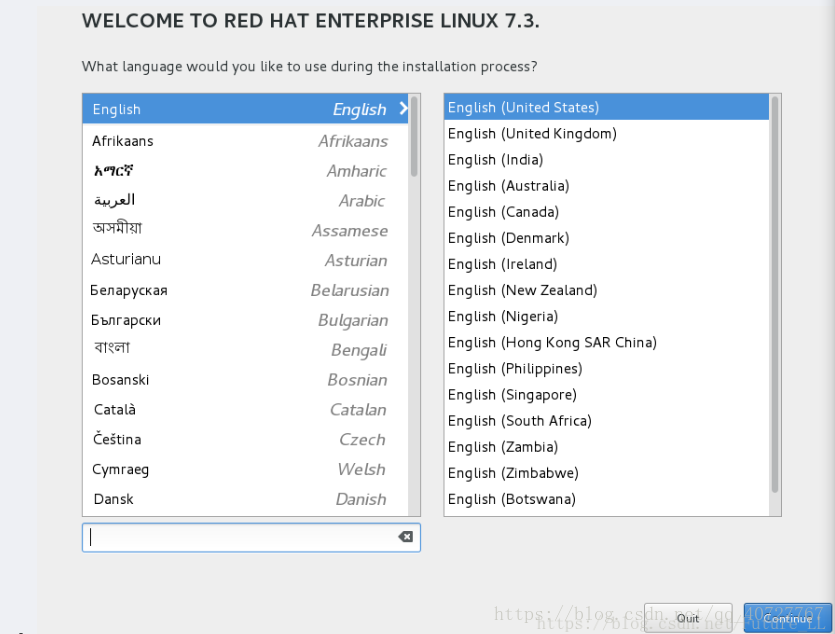
Task: Choose English (Hong Kong SAR China) locale
Action: [x=607, y=342]
